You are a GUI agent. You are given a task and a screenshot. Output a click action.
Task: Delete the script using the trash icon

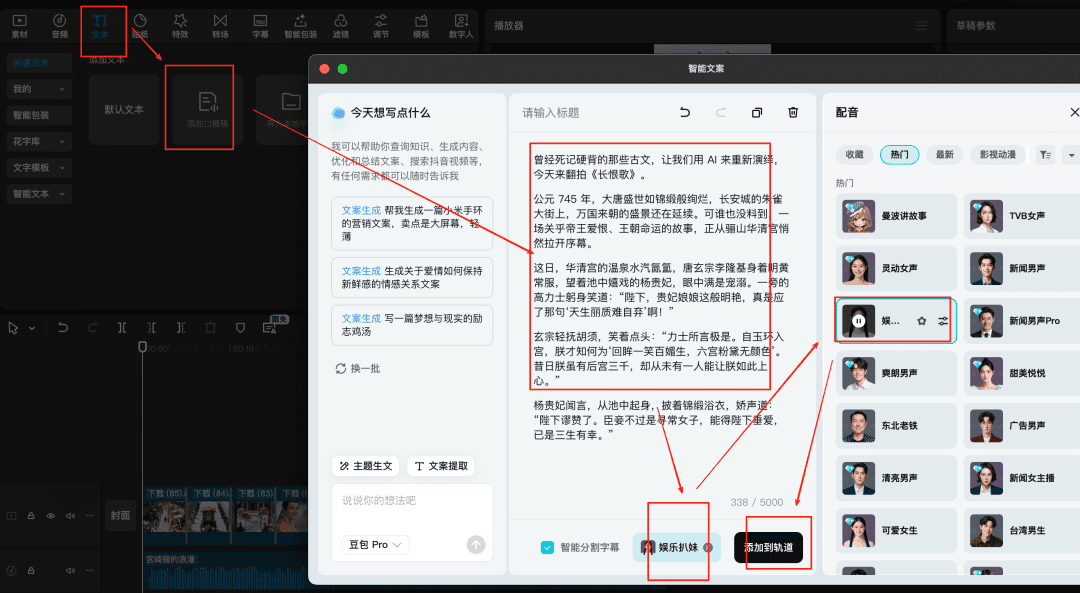(x=793, y=113)
